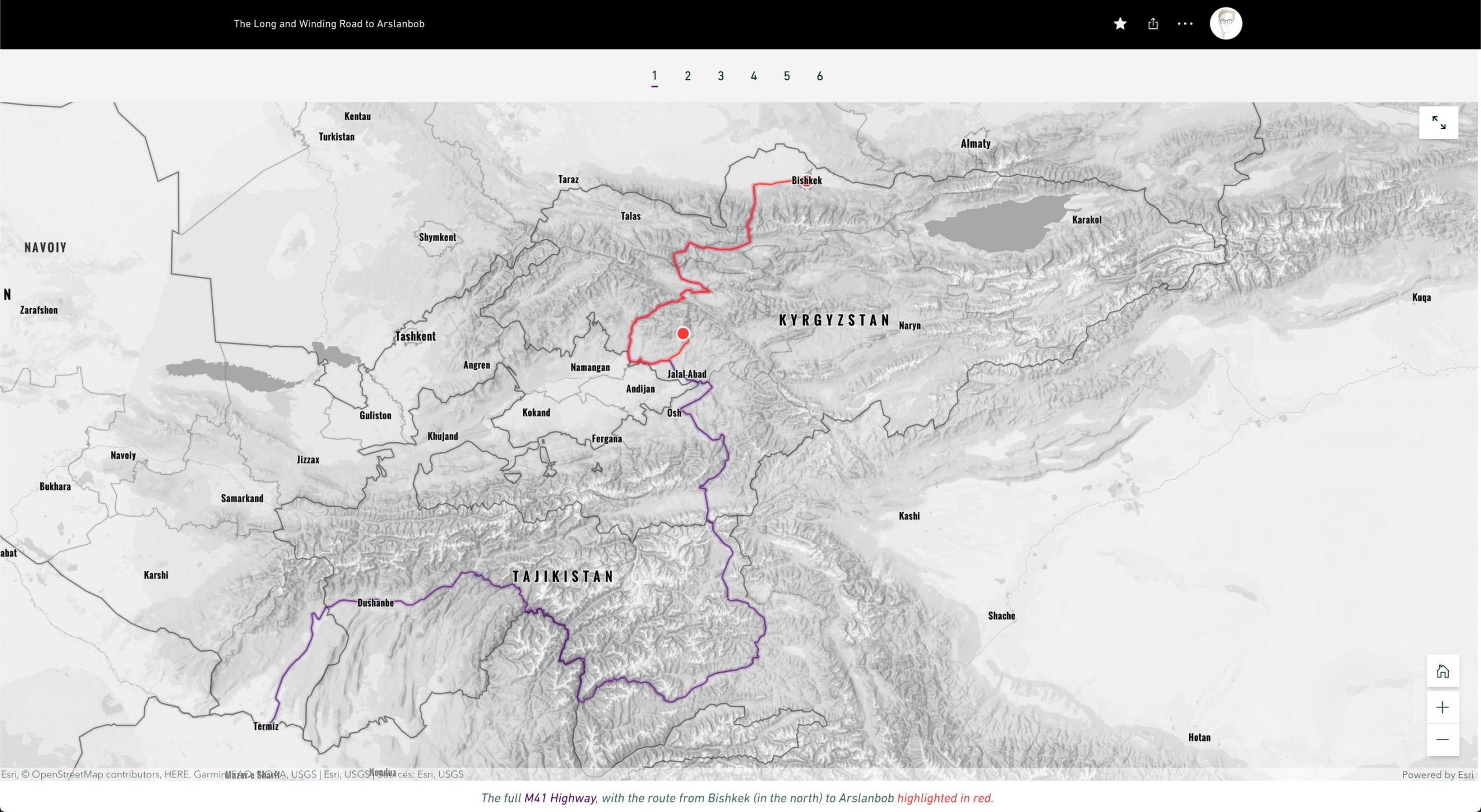
Task: Open the more options ellipsis menu
Action: [1185, 23]
